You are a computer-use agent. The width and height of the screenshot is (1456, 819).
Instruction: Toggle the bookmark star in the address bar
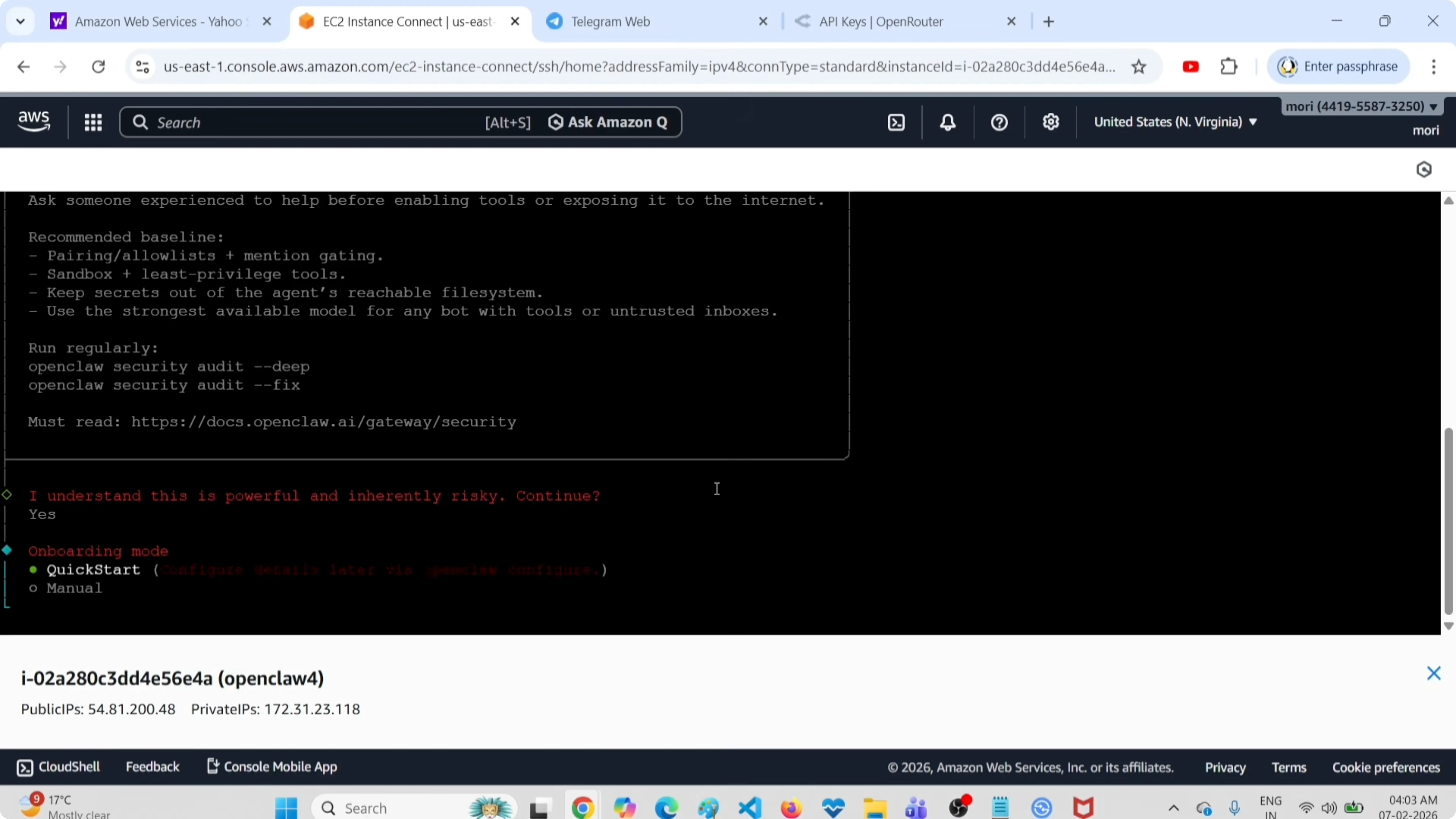(x=1139, y=66)
